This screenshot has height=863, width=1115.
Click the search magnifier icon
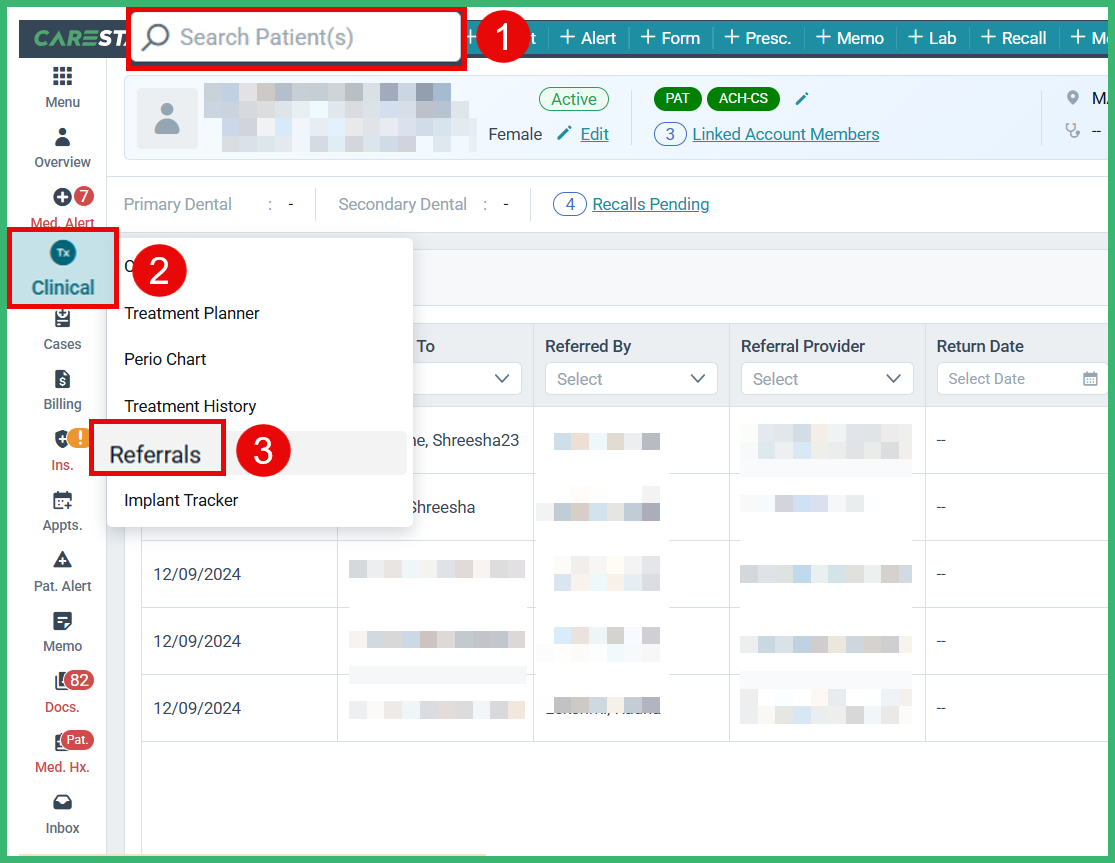pyautogui.click(x=156, y=37)
